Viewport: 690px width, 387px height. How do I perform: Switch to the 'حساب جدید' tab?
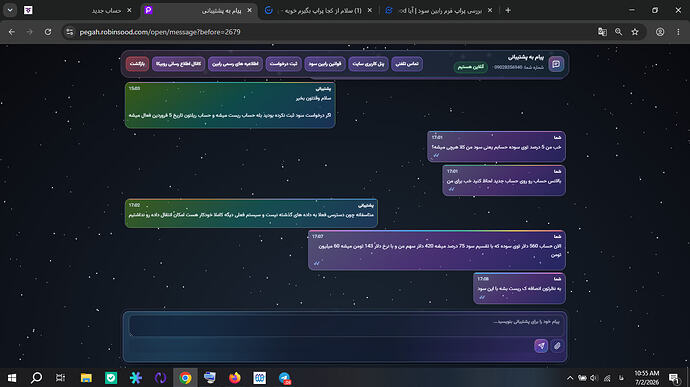click(79, 10)
